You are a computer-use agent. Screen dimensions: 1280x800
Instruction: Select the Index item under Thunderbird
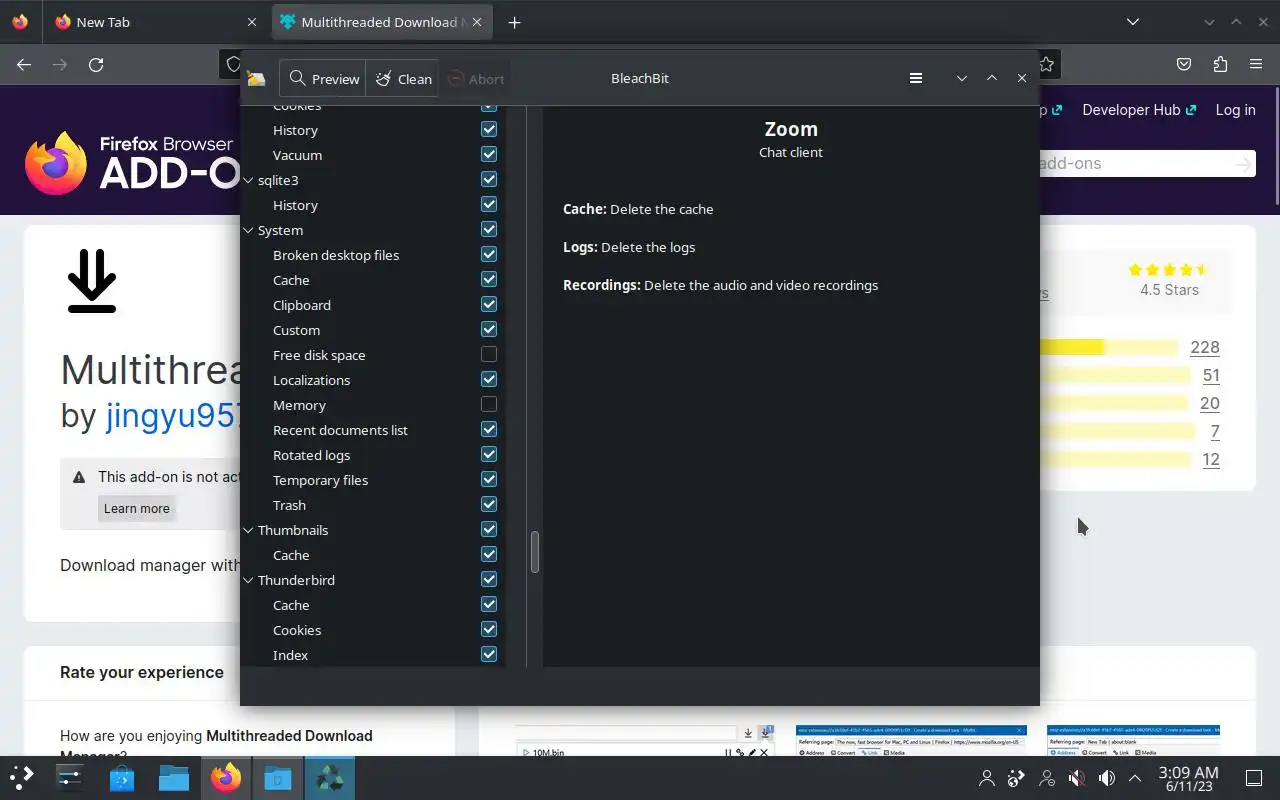(x=291, y=655)
